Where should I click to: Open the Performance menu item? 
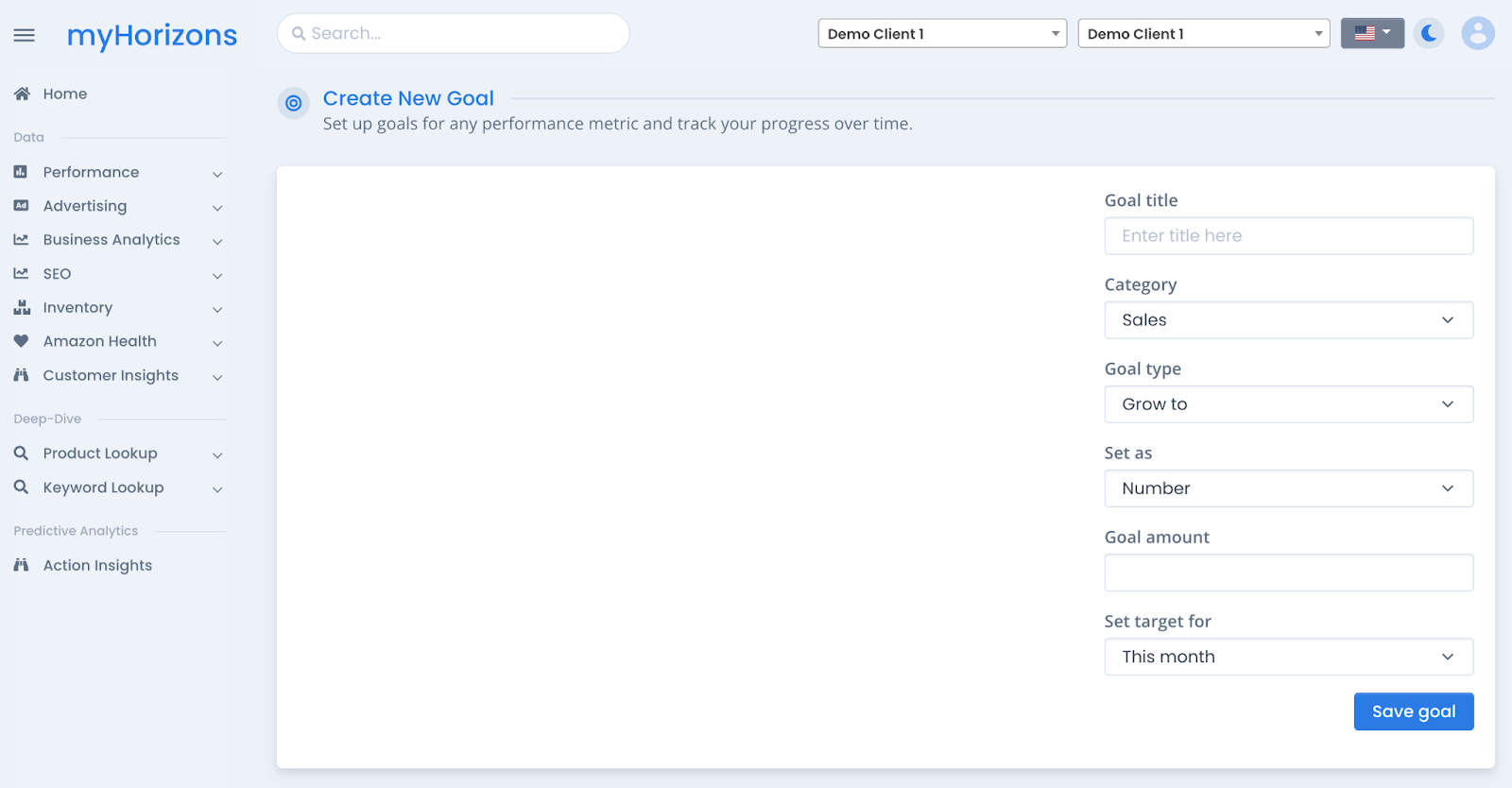[91, 172]
